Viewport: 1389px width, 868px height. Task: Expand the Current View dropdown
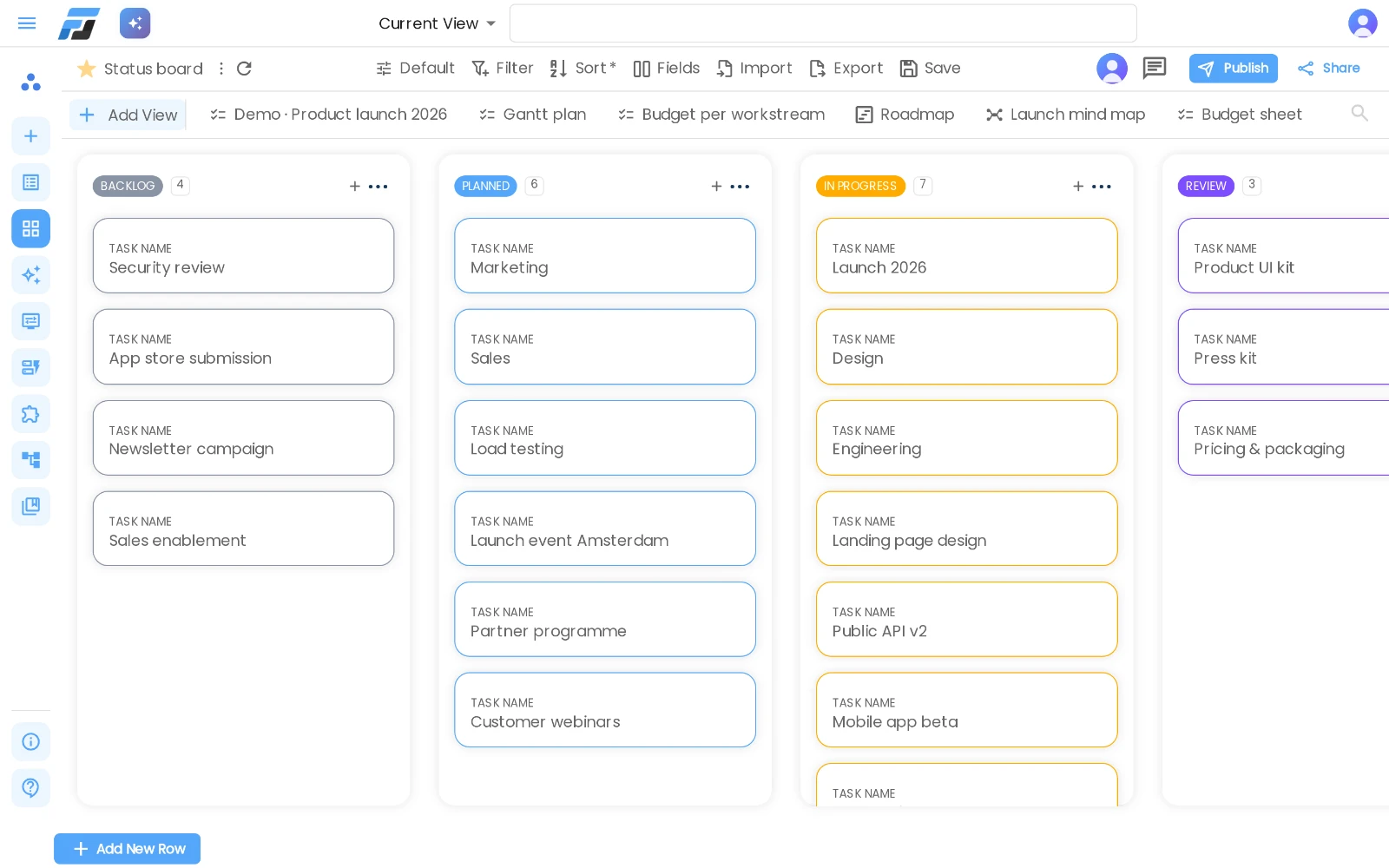(438, 23)
